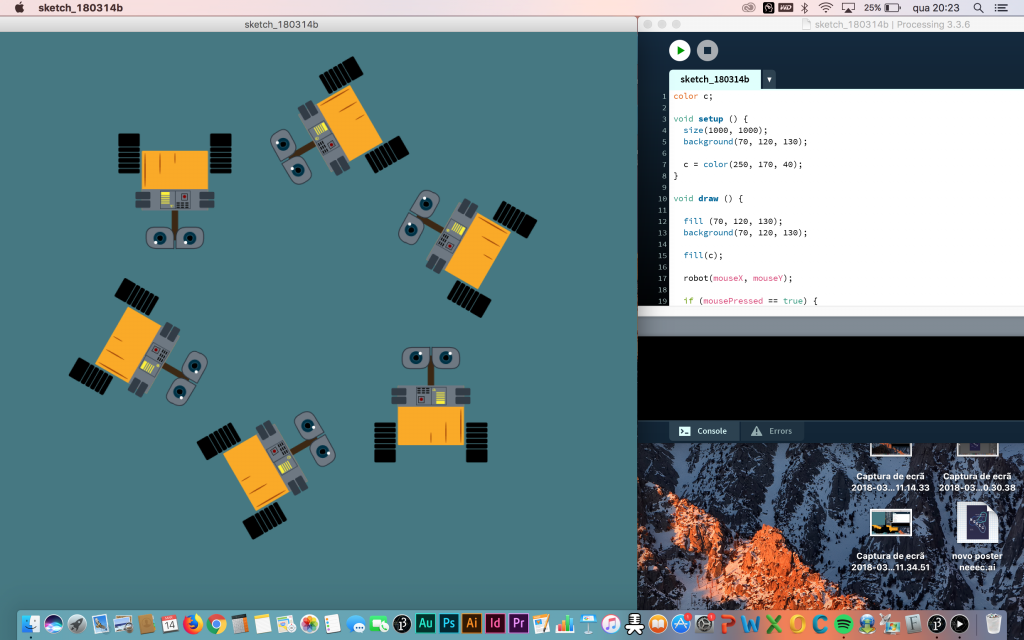Launch PowerPoint from the Dock
Viewport: 1024px width, 640px height.
click(x=728, y=624)
